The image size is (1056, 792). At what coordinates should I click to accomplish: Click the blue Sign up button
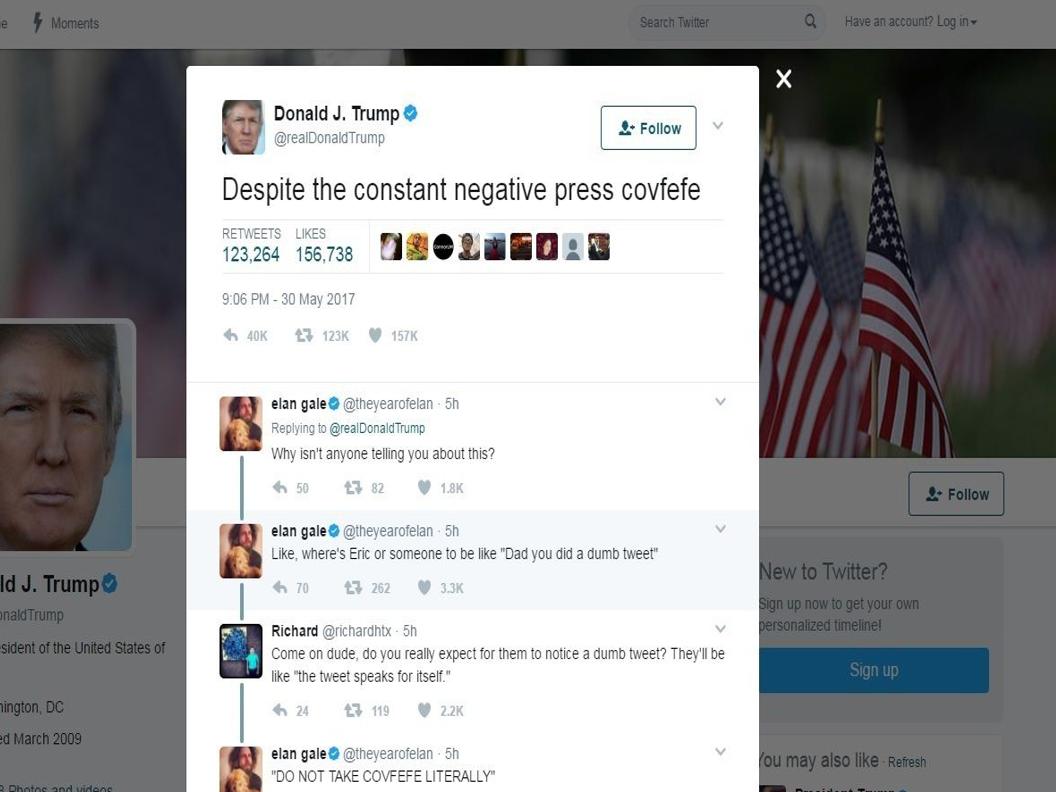coord(873,670)
